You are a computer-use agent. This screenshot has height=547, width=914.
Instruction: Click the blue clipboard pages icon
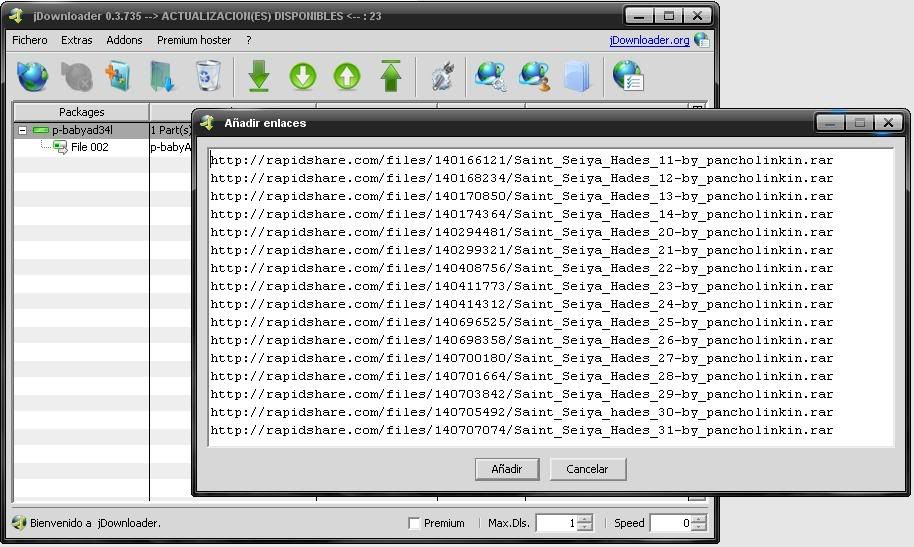577,76
